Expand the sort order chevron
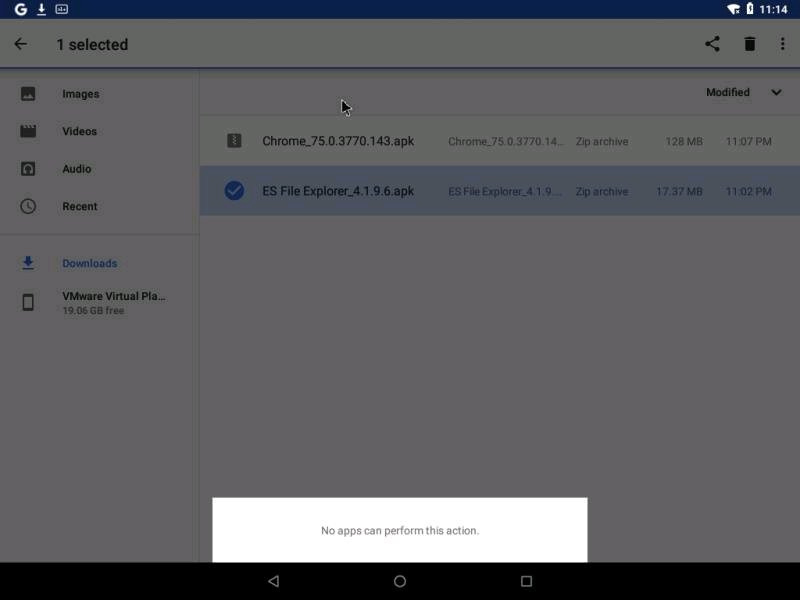Screen dimensions: 800x600 (776, 92)
